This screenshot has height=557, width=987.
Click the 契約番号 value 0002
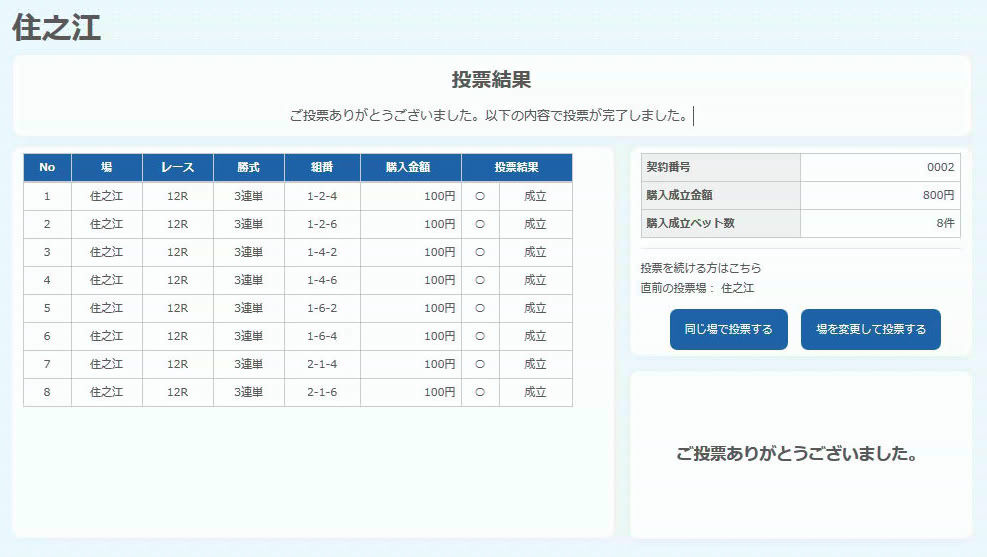click(940, 167)
